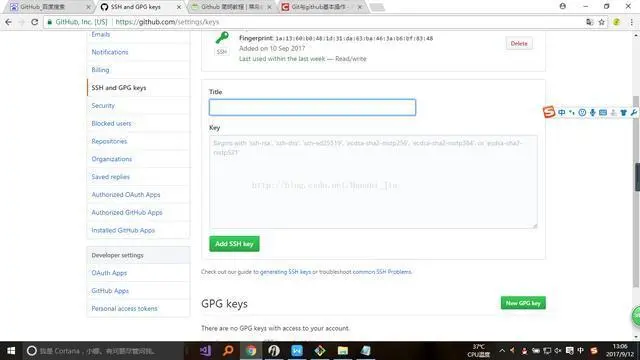Viewport: 640px width, 360px height.
Task: Open Authorized OAuth Apps
Action: point(126,195)
